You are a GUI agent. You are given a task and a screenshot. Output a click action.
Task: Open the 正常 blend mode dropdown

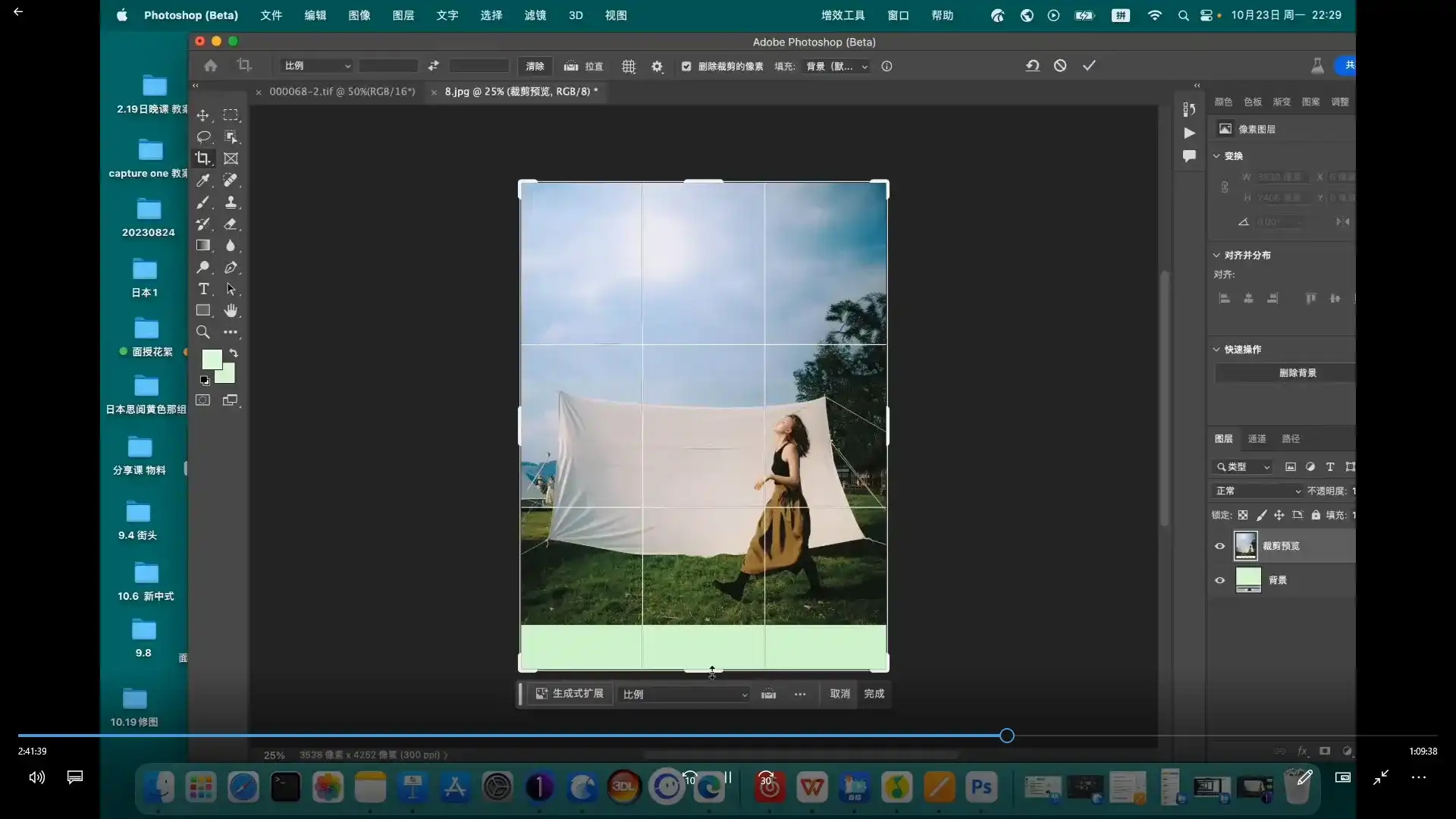(1257, 491)
